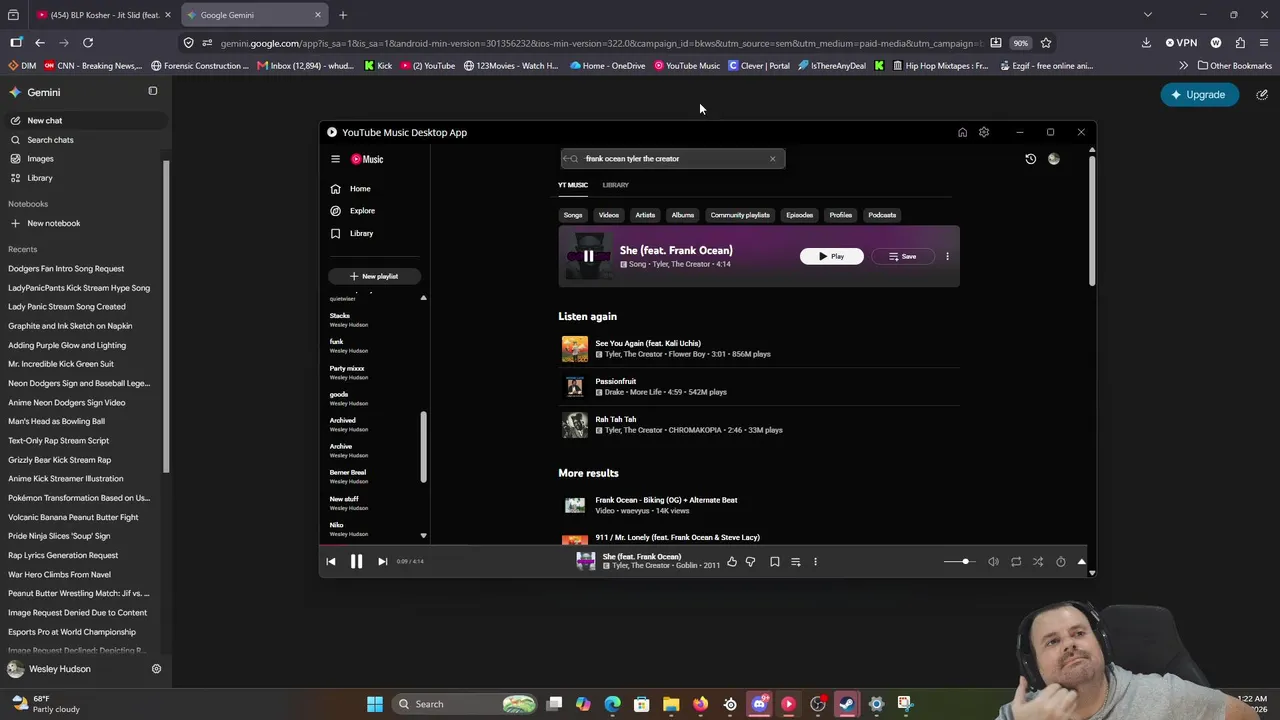Filter results by Albums chip
1280x720 pixels.
(x=683, y=215)
